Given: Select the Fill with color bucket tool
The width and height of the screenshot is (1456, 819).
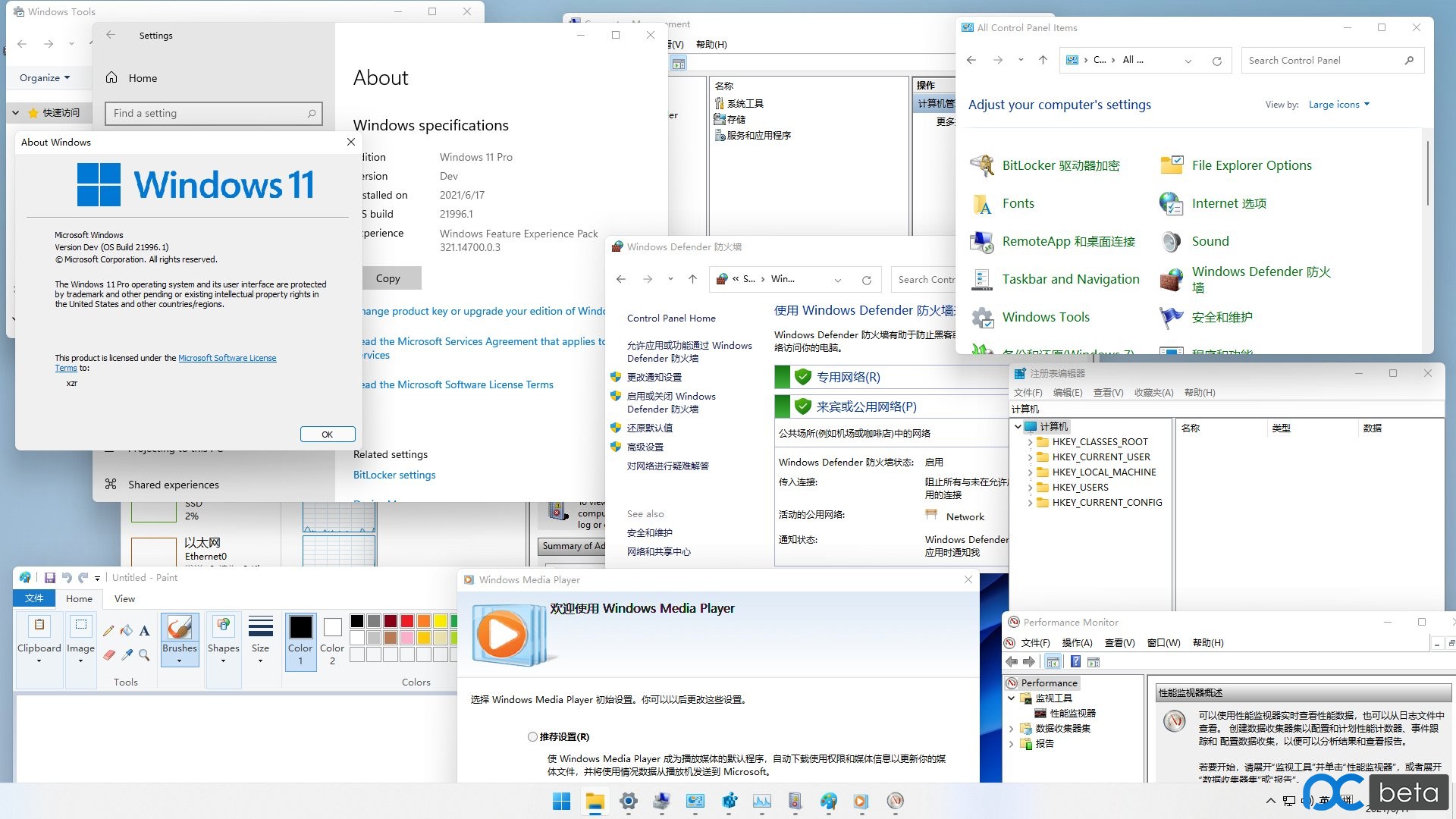Looking at the screenshot, I should click(x=127, y=631).
